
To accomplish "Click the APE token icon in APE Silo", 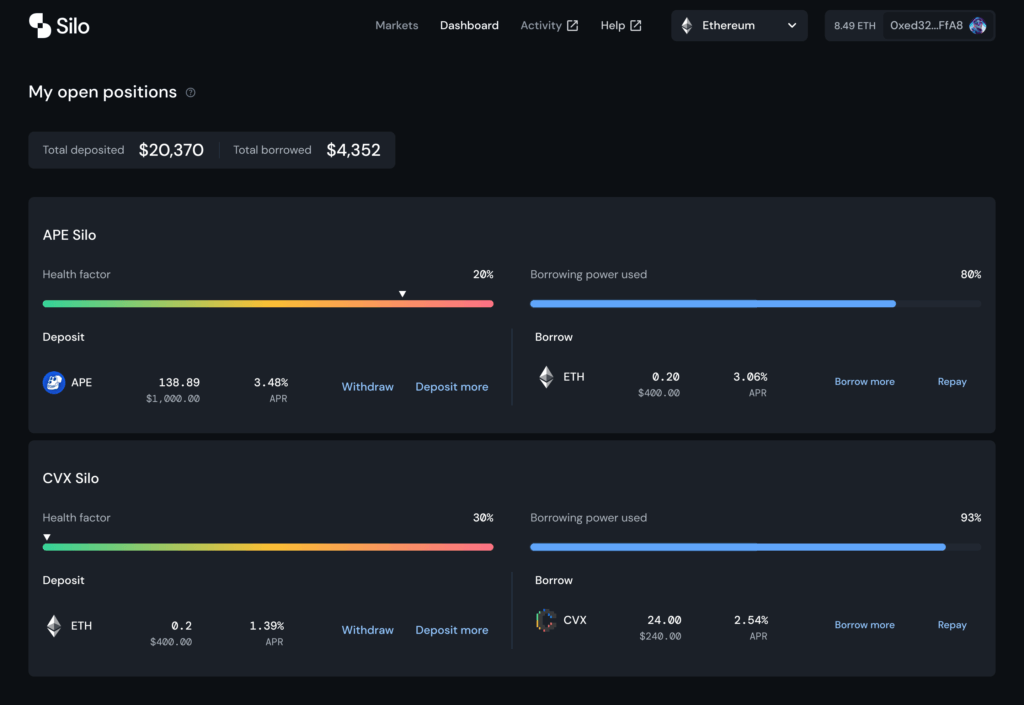I will coord(54,383).
